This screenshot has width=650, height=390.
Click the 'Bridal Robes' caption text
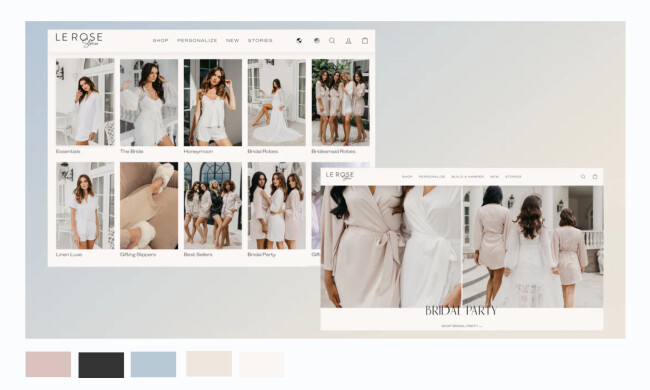(263, 151)
